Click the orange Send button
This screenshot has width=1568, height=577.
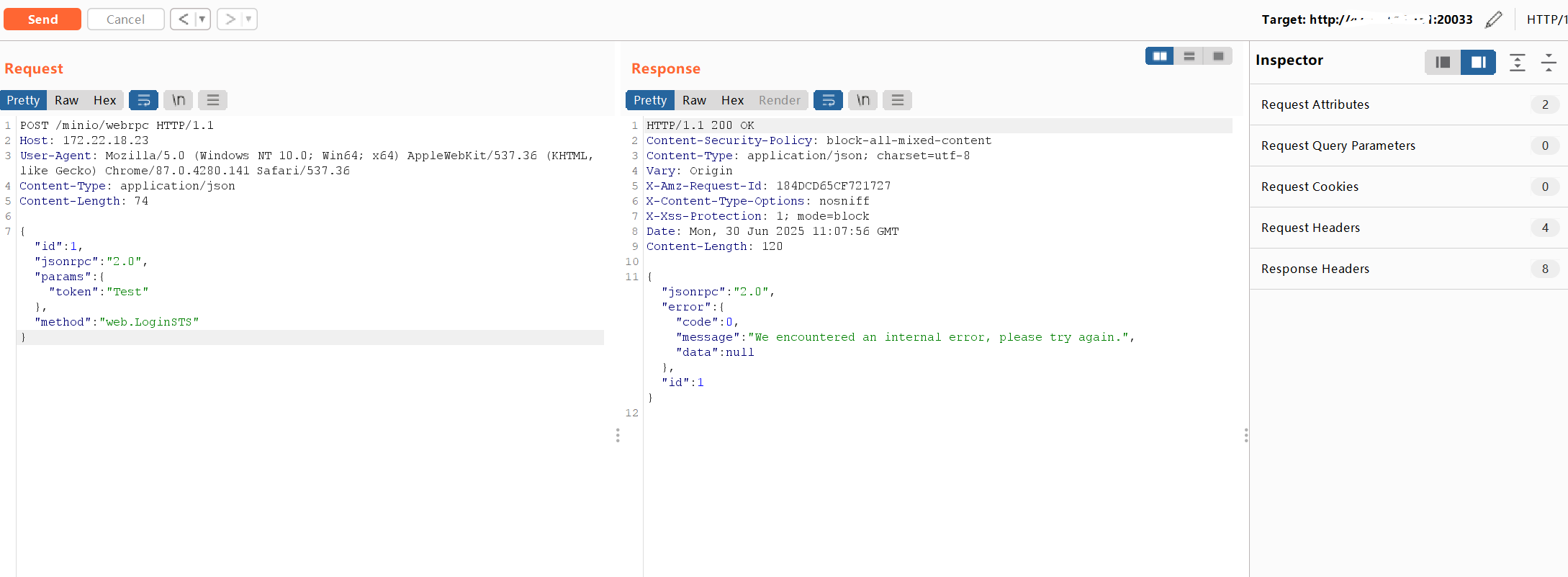coord(42,19)
